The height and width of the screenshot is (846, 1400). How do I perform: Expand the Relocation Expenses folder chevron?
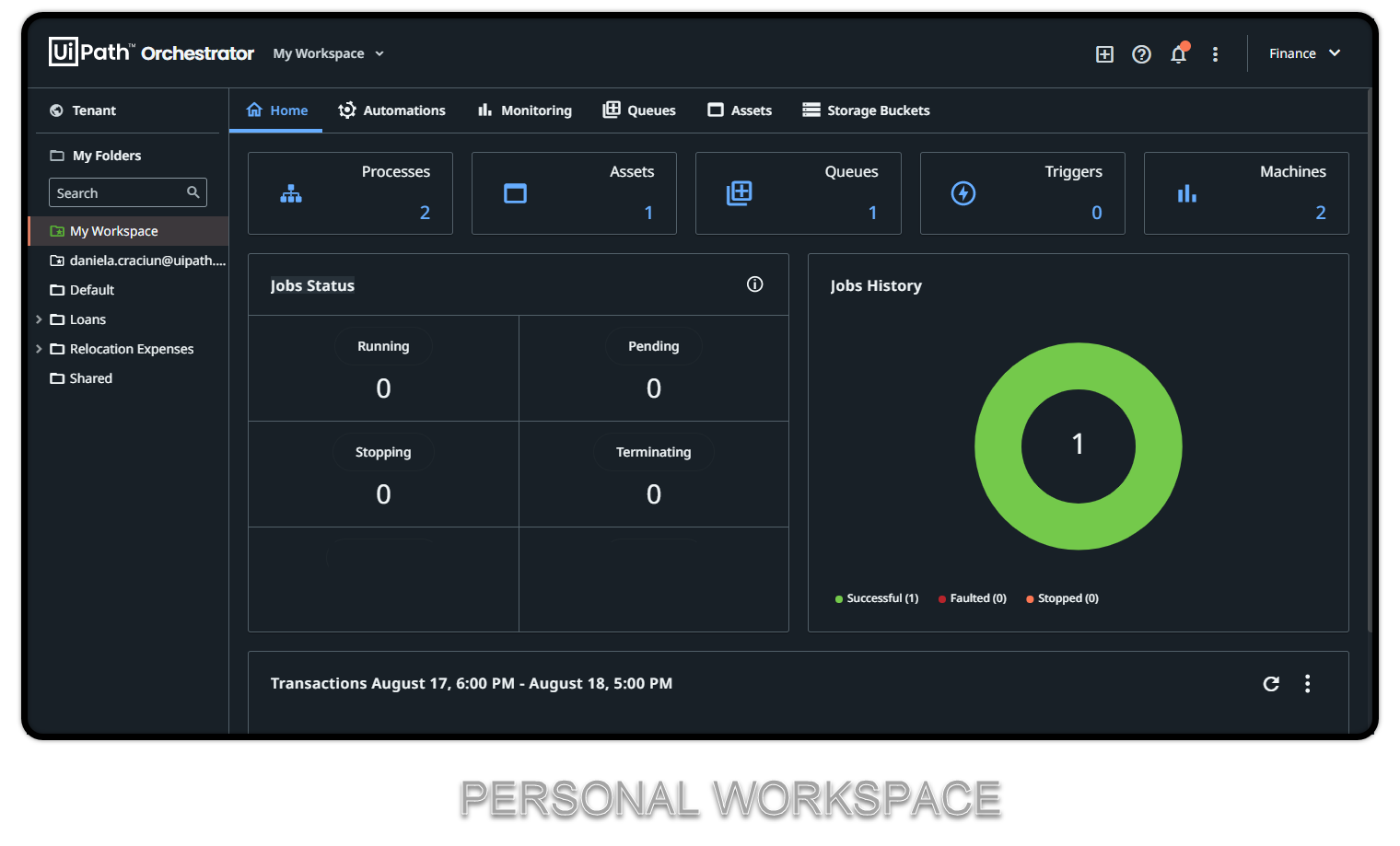pos(39,349)
